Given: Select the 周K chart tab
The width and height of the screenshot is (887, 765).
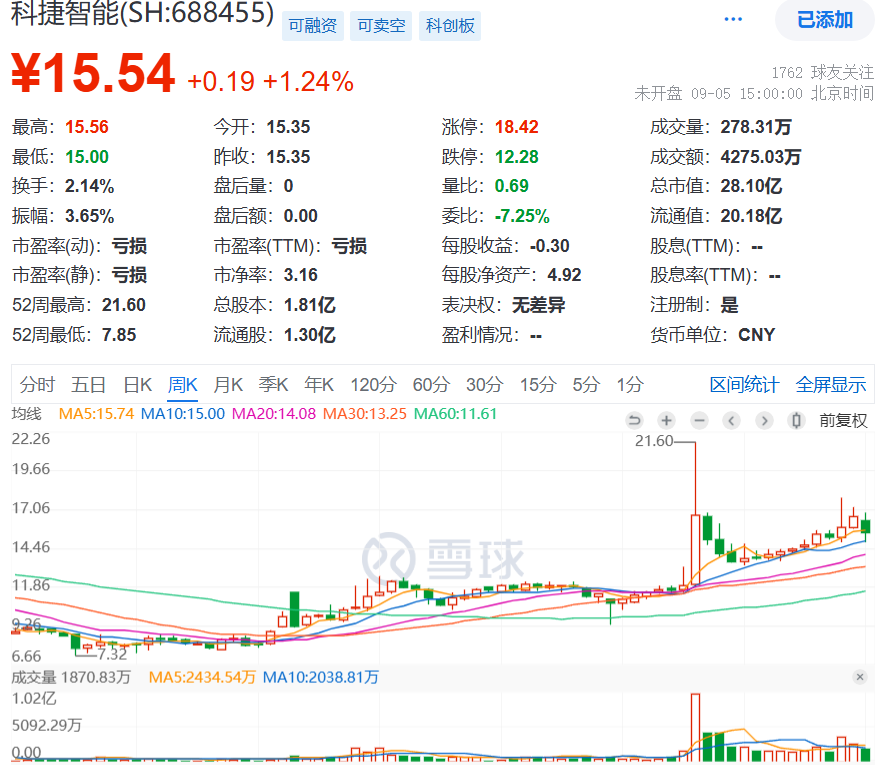Looking at the screenshot, I should pos(182,385).
